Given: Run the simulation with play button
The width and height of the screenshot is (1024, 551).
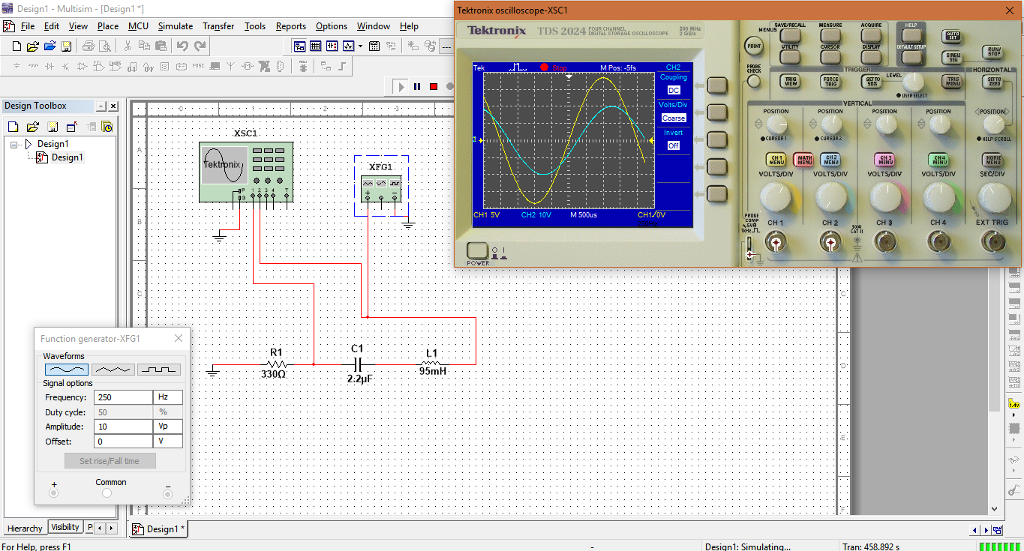Looking at the screenshot, I should tap(401, 86).
